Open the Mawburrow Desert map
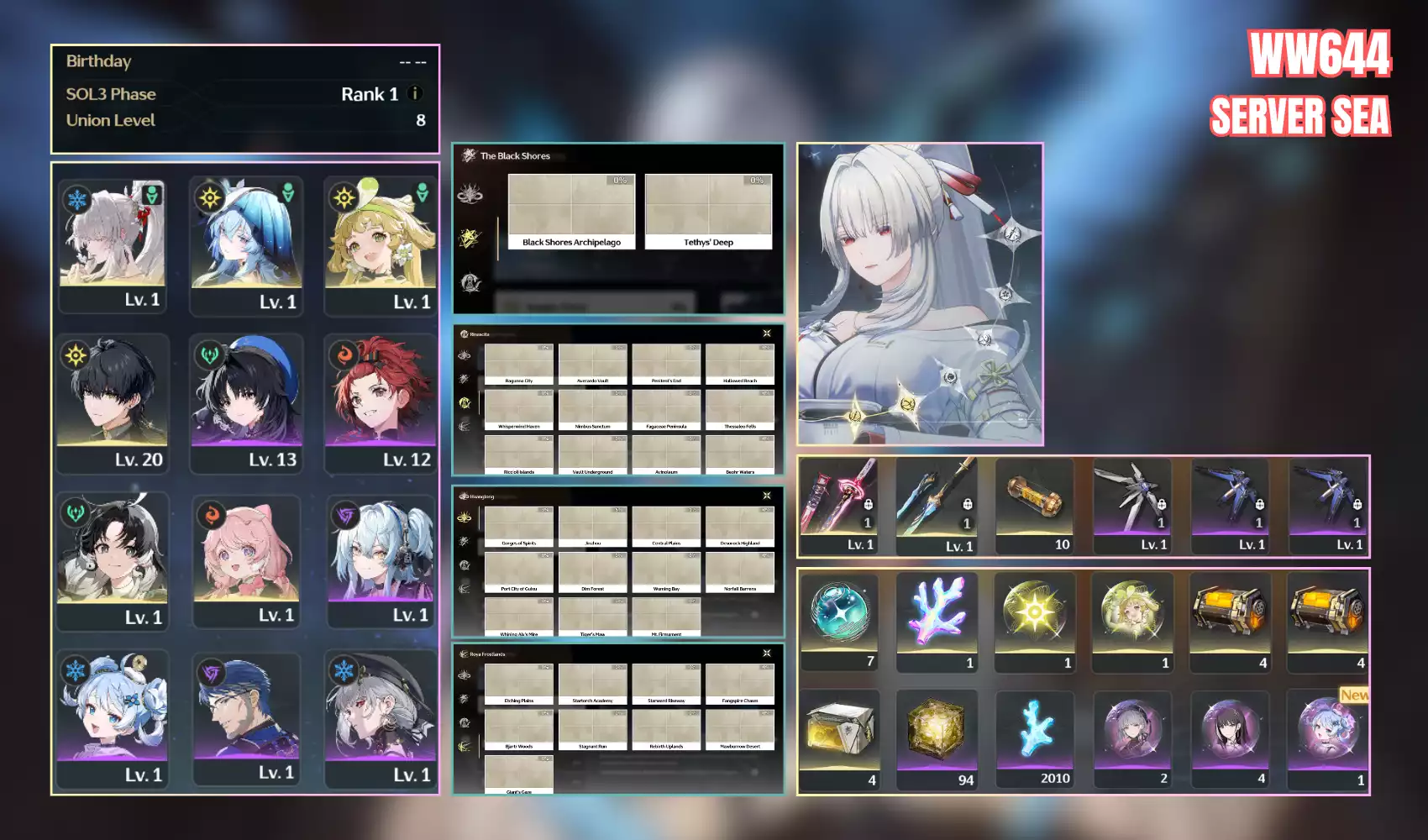This screenshot has width=1428, height=840. pos(739,730)
